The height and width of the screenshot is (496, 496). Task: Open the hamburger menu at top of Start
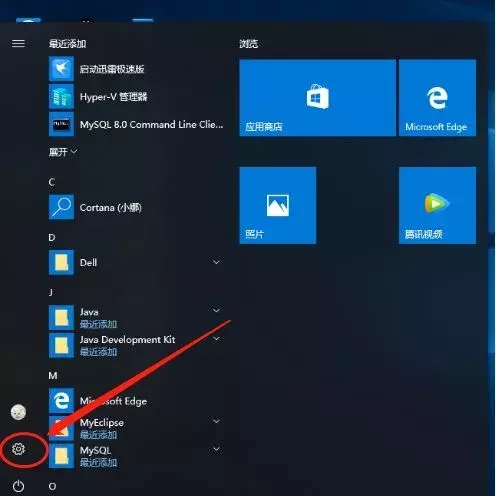tap(18, 43)
